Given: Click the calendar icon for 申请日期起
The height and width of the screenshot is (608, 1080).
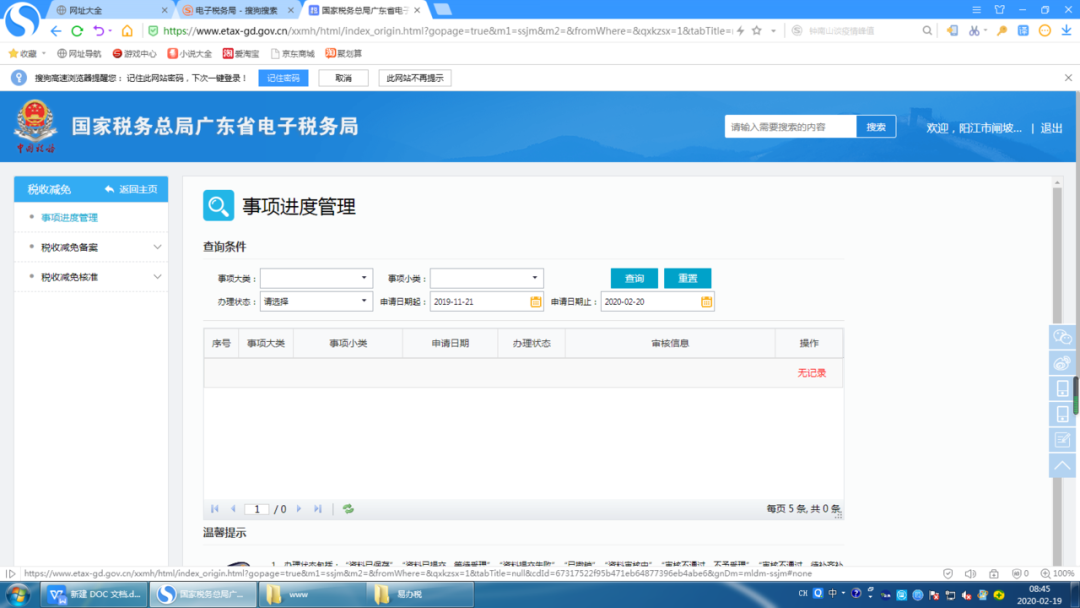Looking at the screenshot, I should click(x=535, y=302).
